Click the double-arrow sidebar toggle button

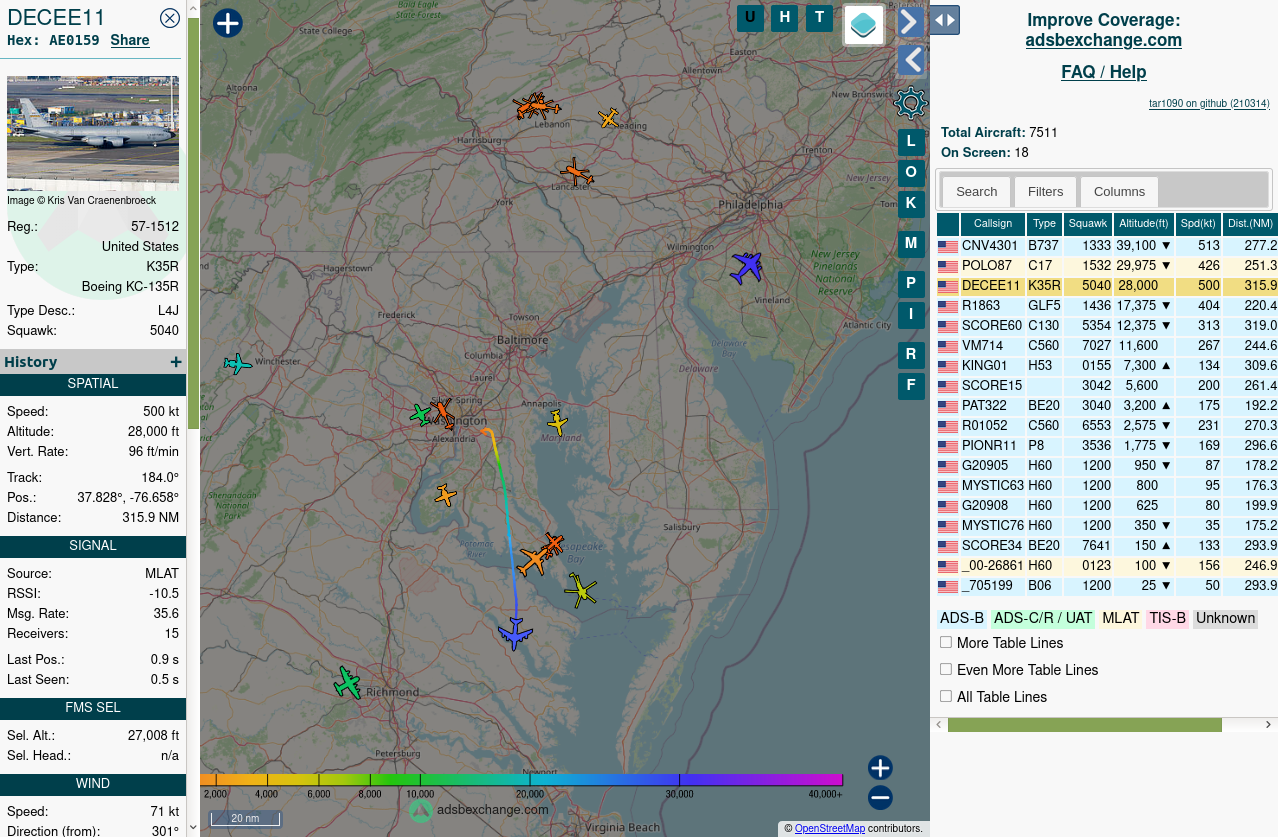click(x=946, y=20)
